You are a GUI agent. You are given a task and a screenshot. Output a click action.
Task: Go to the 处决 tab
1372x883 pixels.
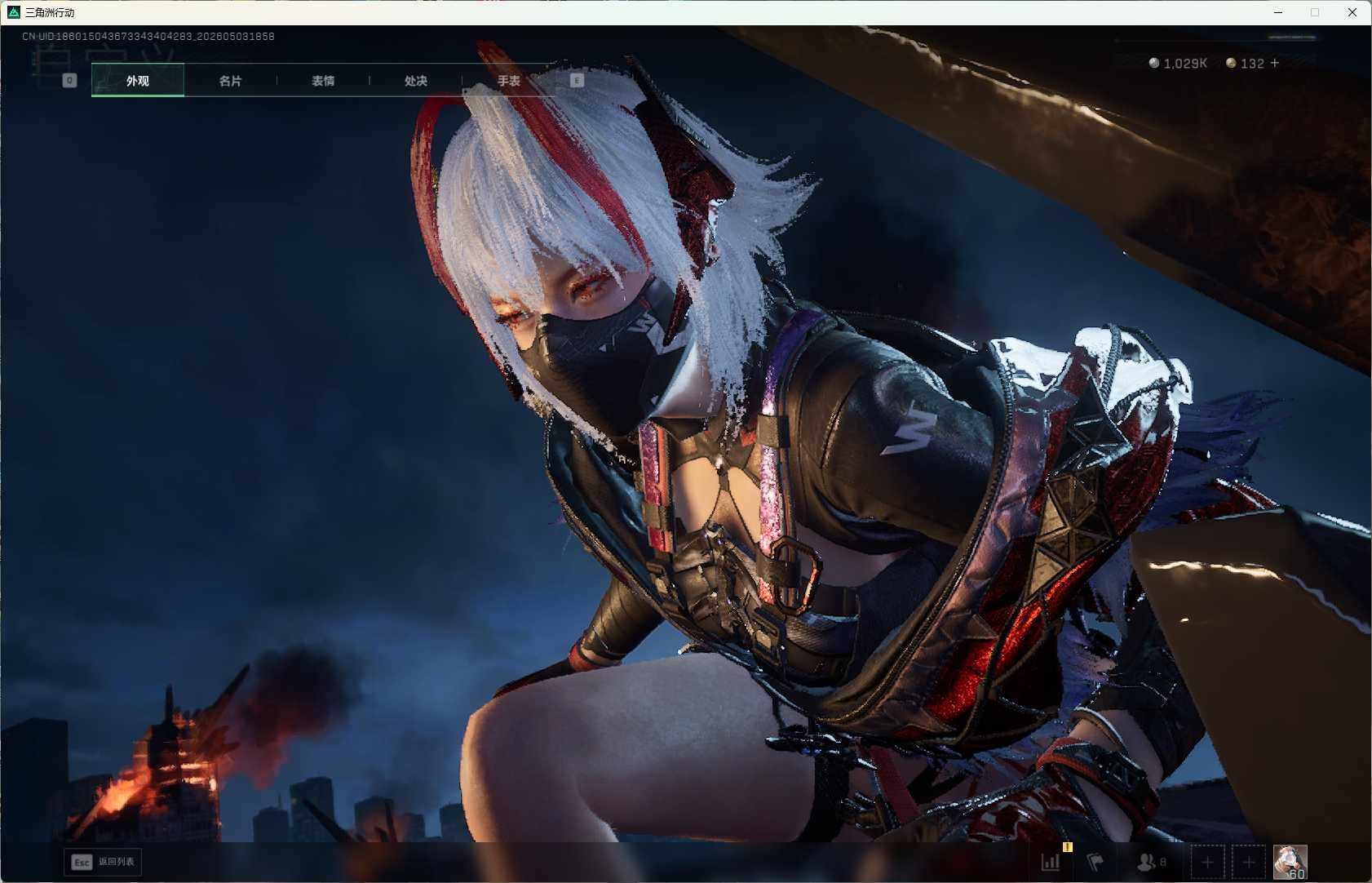pyautogui.click(x=416, y=80)
